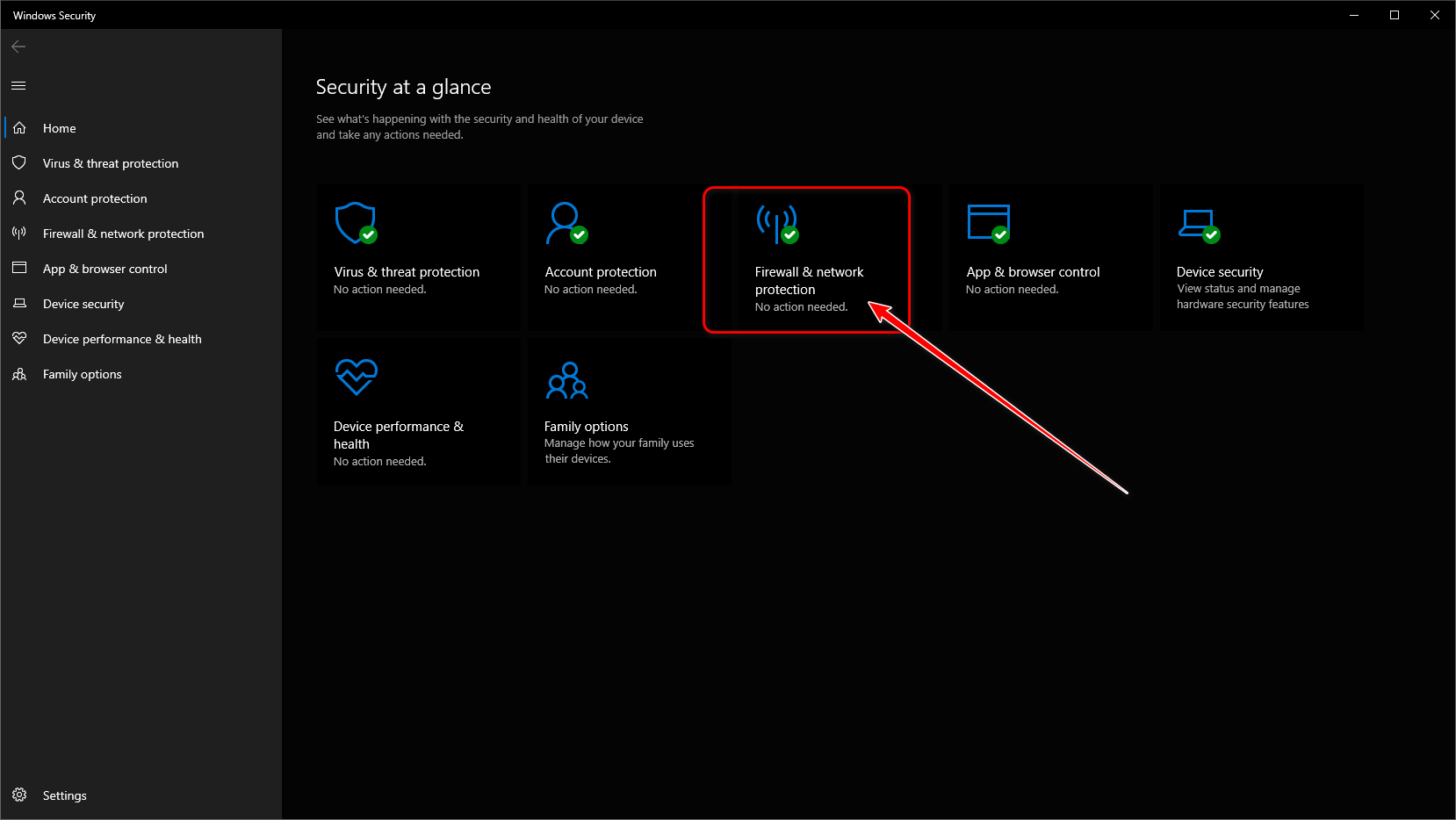Click the heart icon on Device performance tile
This screenshot has width=1456, height=820.
point(356,377)
